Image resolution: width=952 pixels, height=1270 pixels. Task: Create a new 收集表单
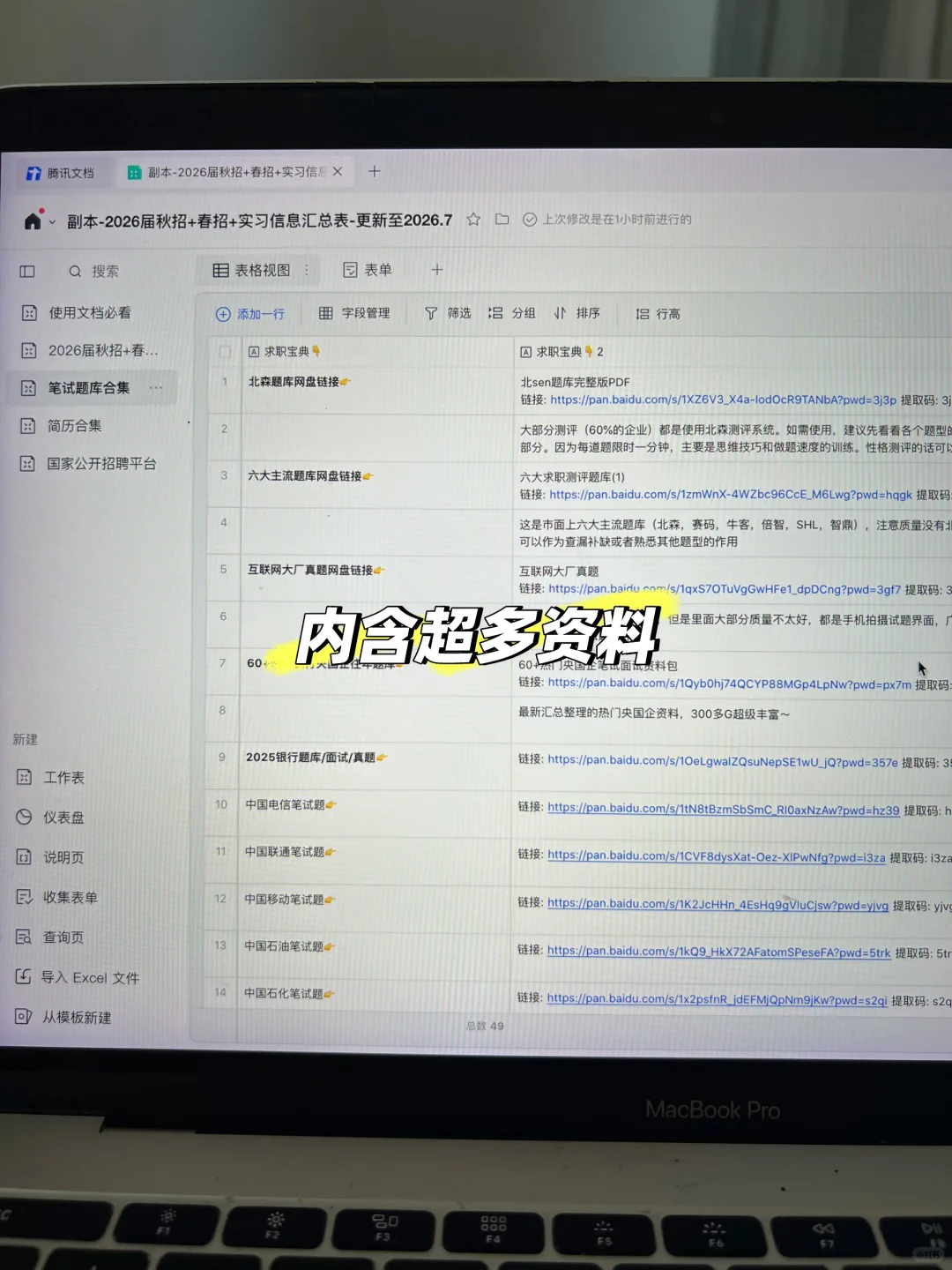point(56,897)
